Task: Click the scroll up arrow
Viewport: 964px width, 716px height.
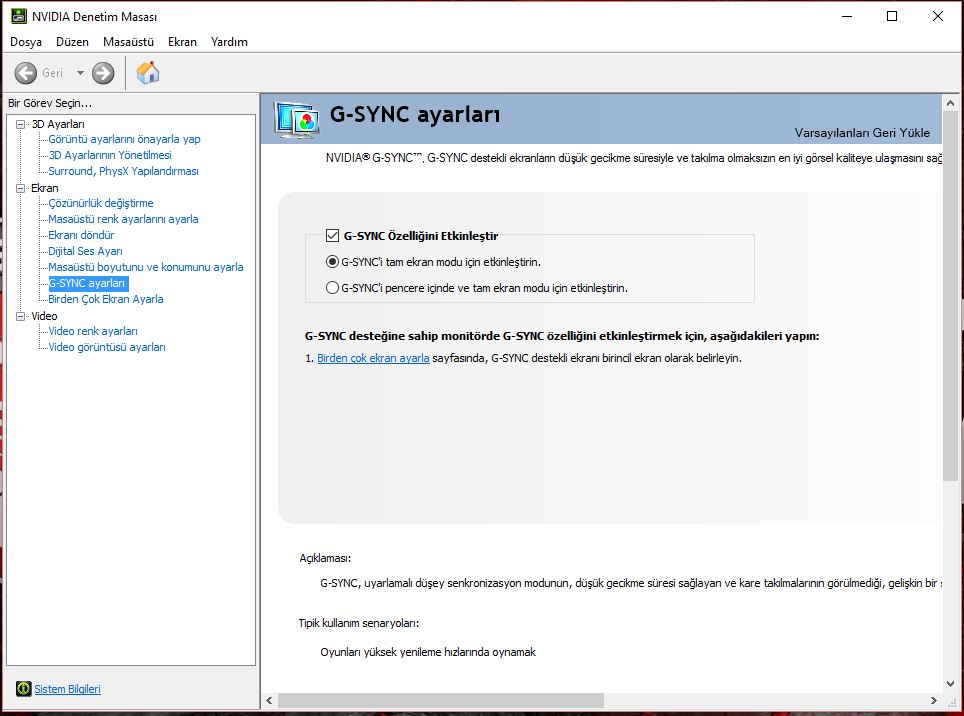Action: (950, 103)
